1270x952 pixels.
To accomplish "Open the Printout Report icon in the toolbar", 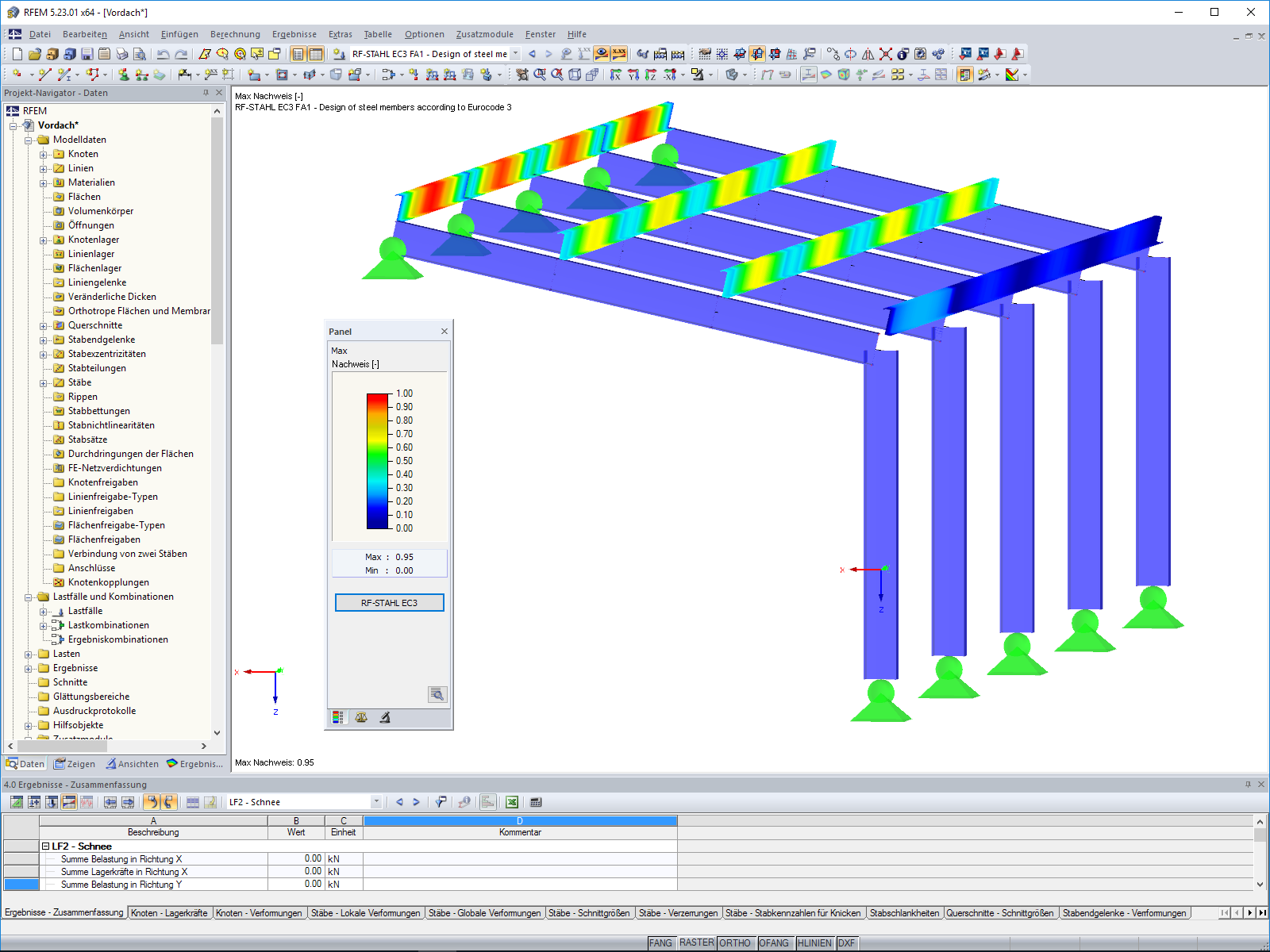I will point(103,54).
